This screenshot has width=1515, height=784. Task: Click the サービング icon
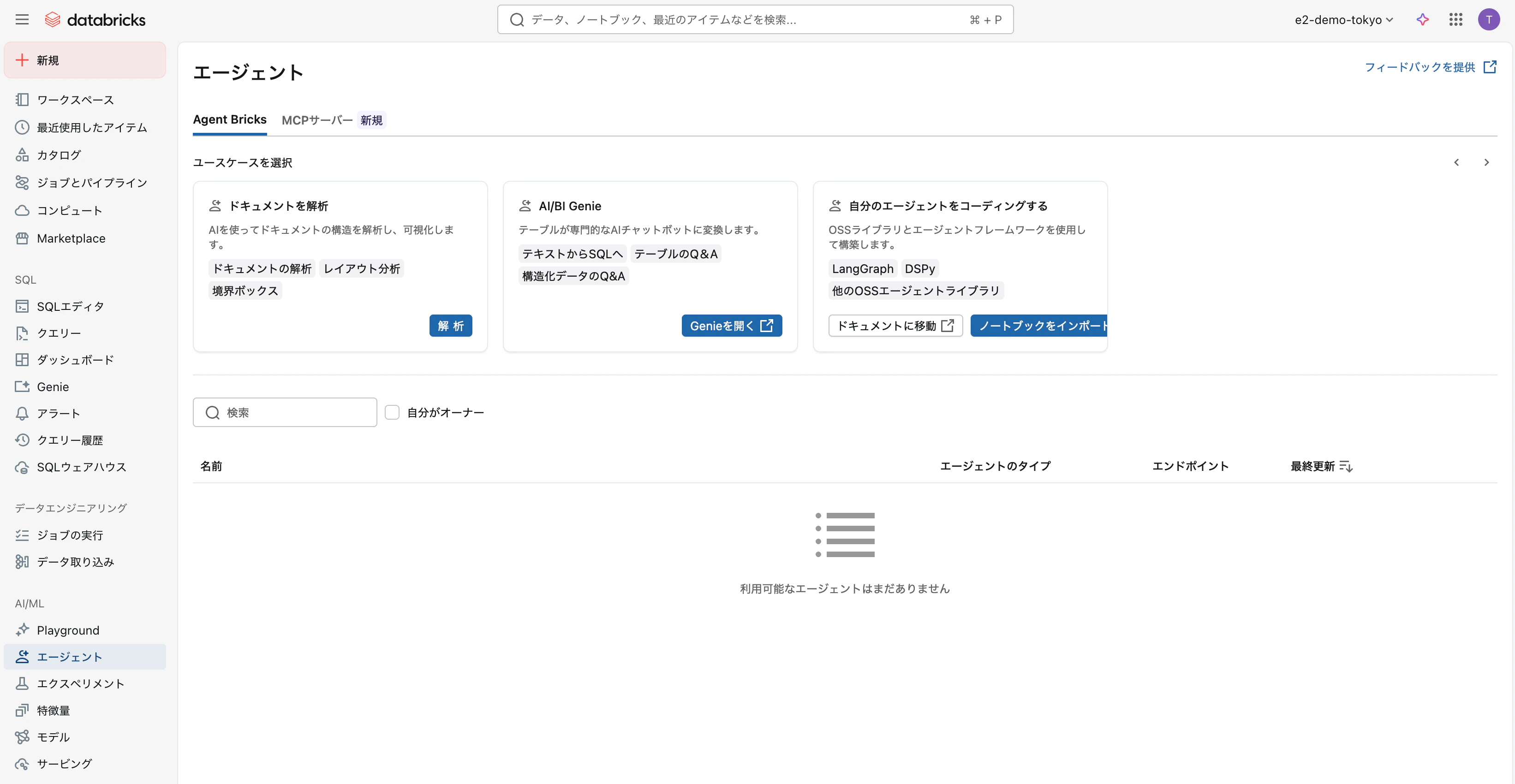tap(22, 763)
